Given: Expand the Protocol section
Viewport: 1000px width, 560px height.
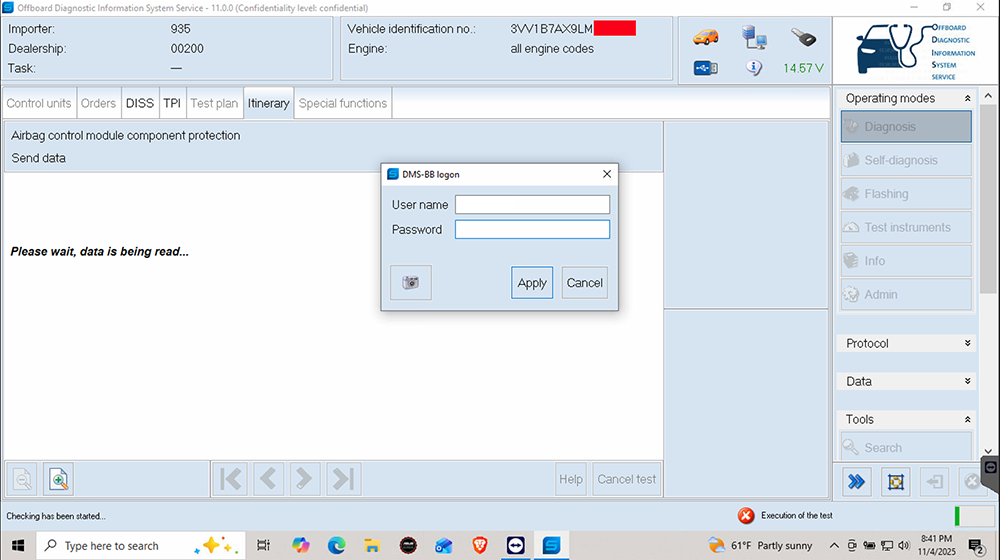Looking at the screenshot, I should (967, 344).
